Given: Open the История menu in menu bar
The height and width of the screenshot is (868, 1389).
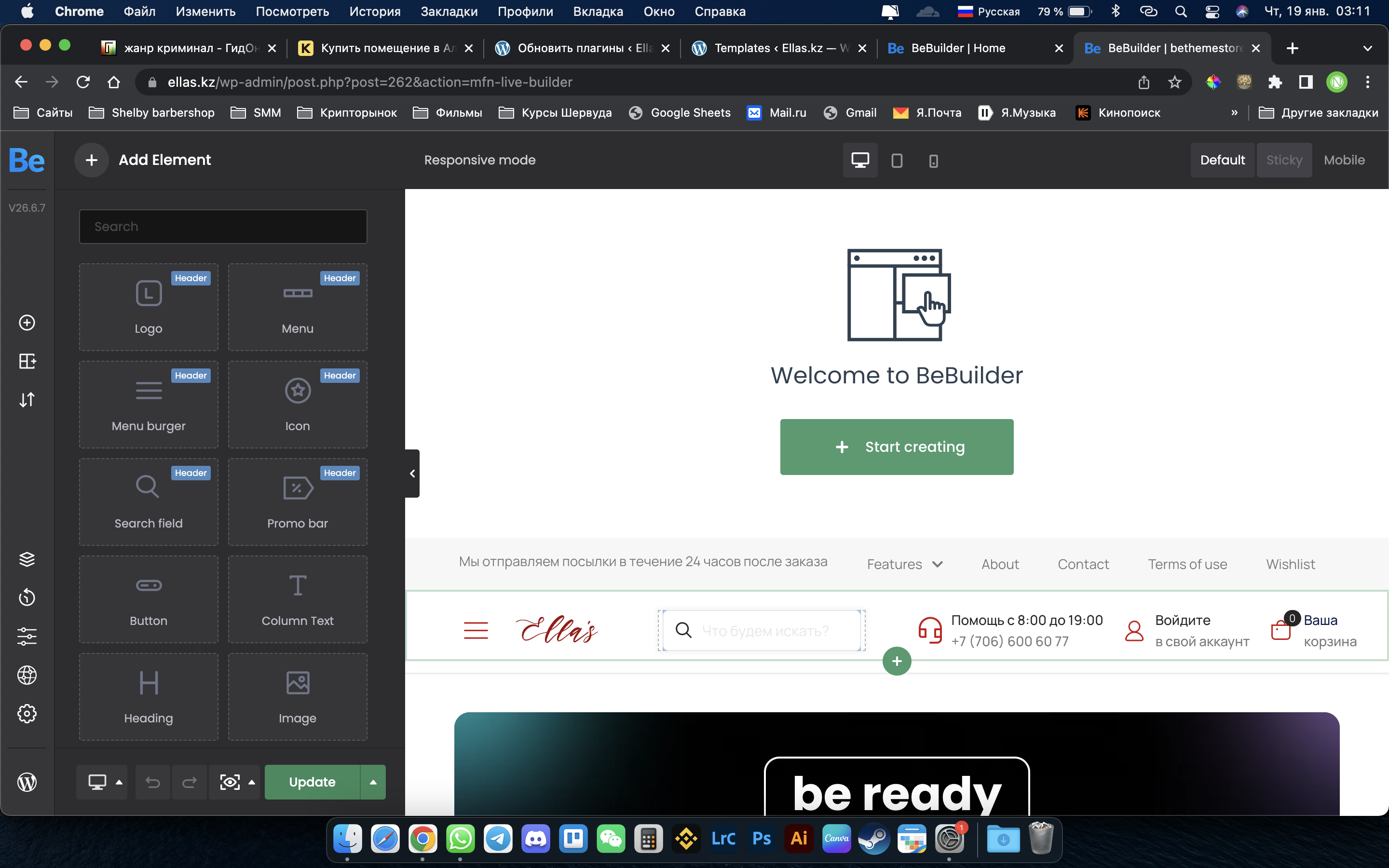Looking at the screenshot, I should [x=375, y=12].
